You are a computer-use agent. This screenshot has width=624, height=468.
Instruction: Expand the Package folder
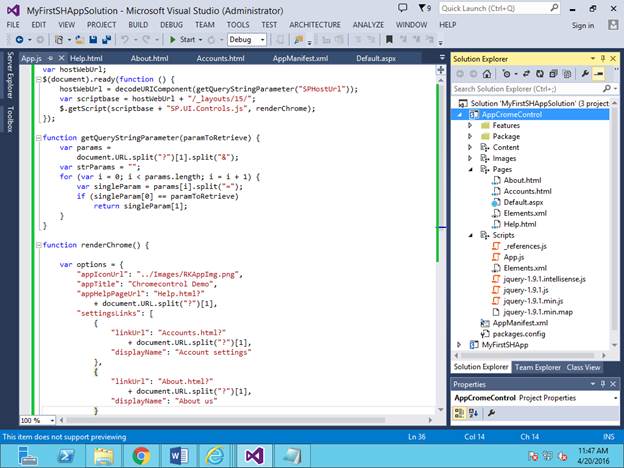tap(470, 136)
